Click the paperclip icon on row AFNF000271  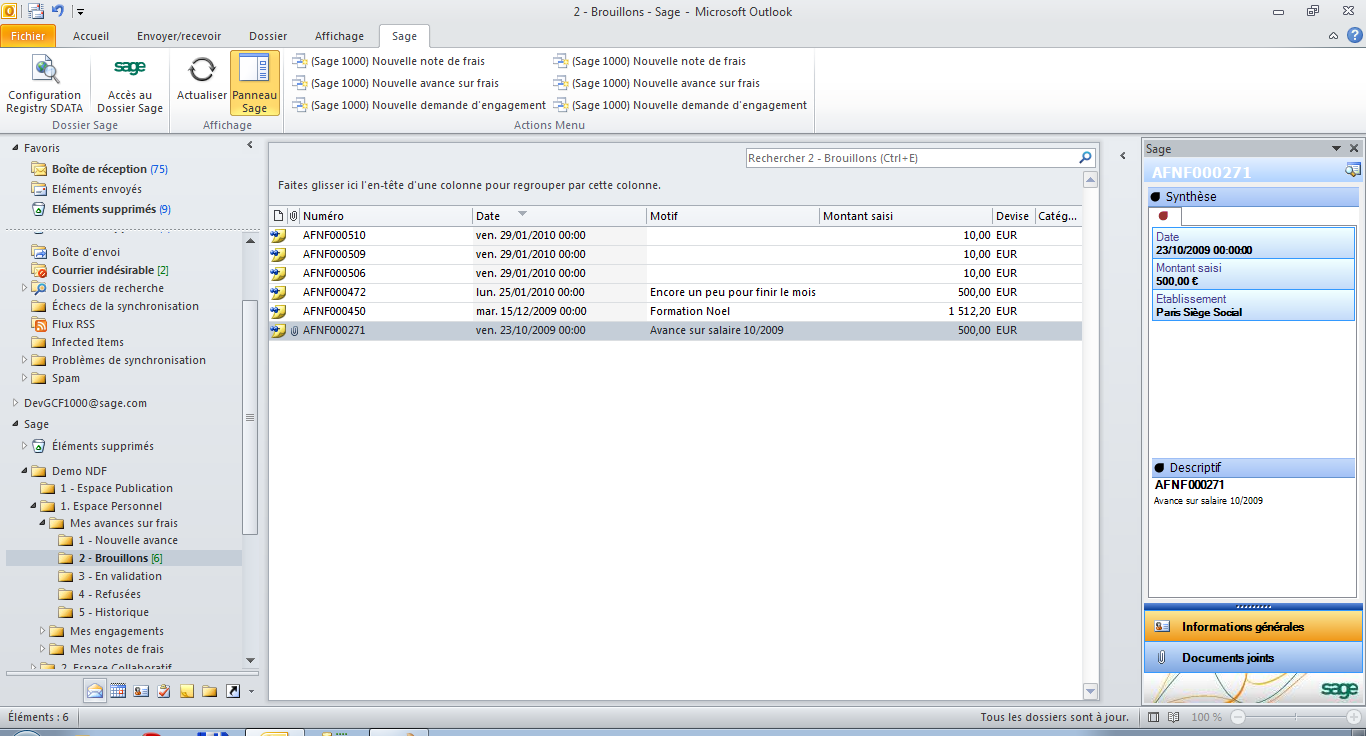click(x=294, y=330)
